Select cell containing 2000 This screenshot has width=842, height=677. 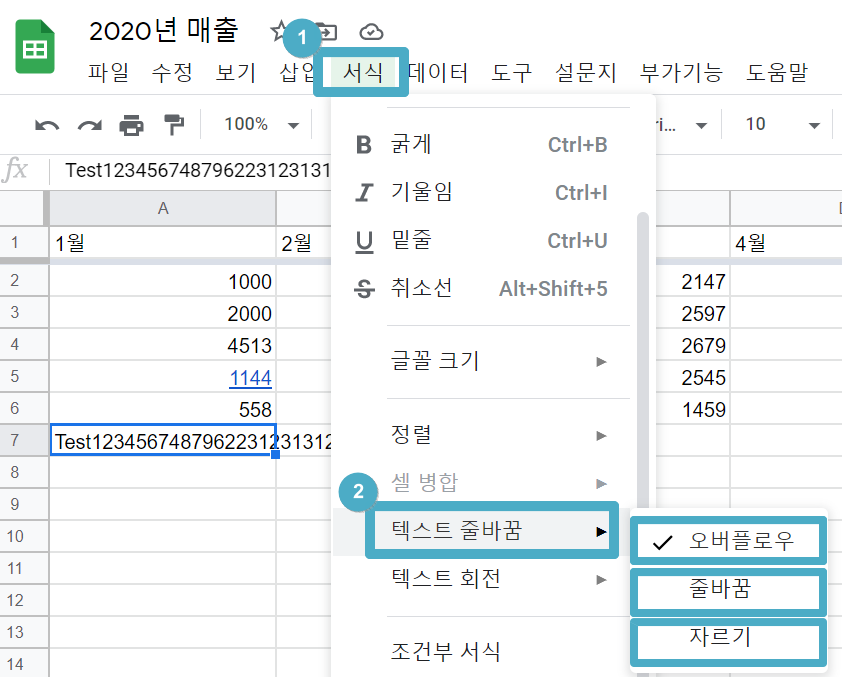coord(163,313)
